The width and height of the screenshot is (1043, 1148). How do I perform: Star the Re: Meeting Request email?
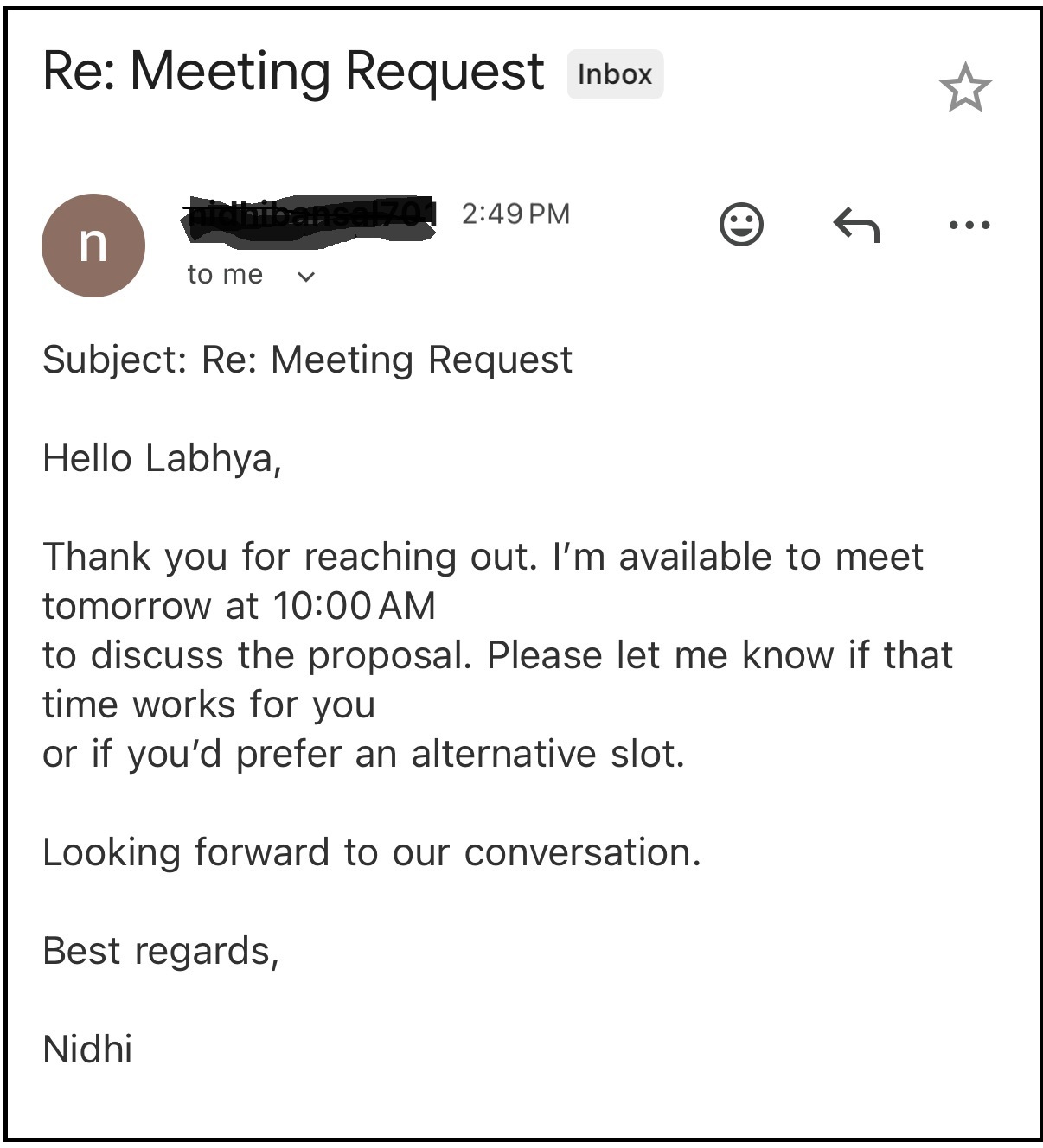(x=968, y=86)
